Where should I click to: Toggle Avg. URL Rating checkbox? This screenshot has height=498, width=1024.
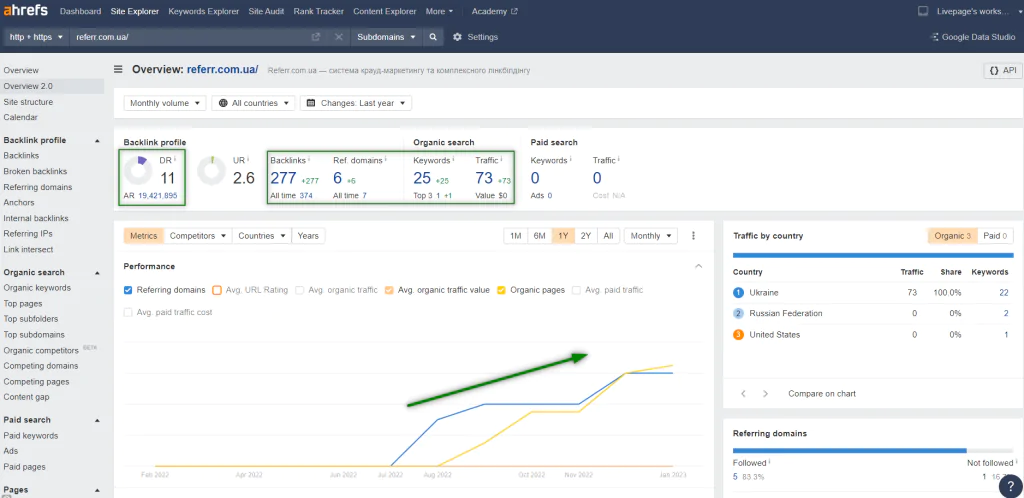coord(217,290)
